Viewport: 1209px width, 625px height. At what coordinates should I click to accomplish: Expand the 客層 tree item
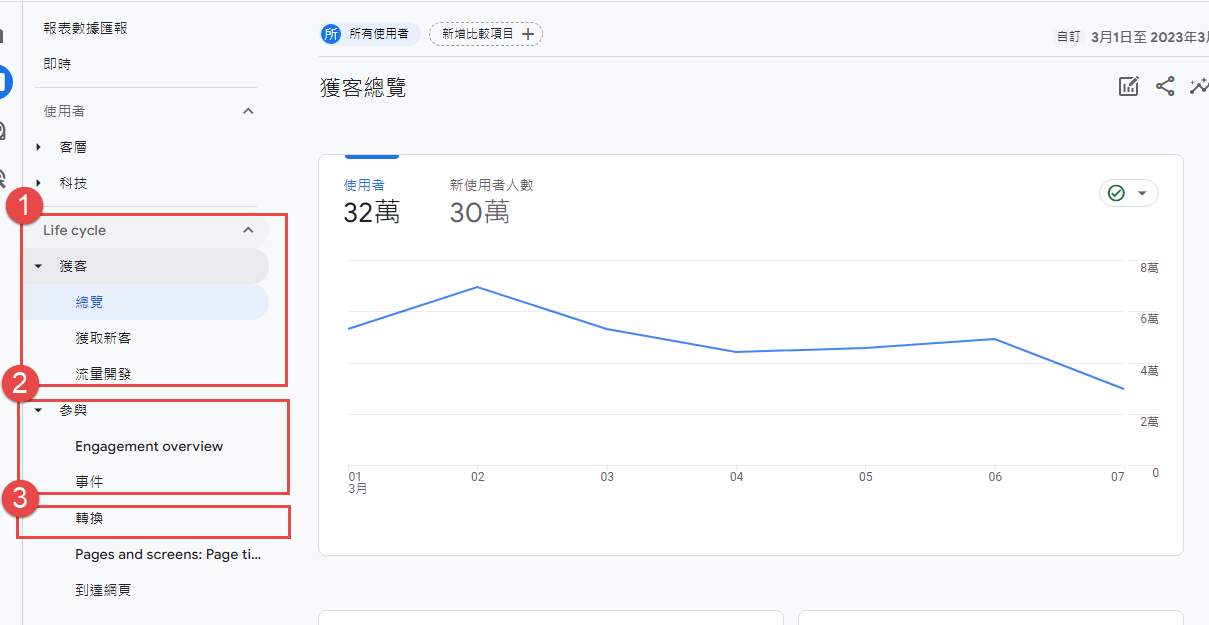click(x=39, y=147)
